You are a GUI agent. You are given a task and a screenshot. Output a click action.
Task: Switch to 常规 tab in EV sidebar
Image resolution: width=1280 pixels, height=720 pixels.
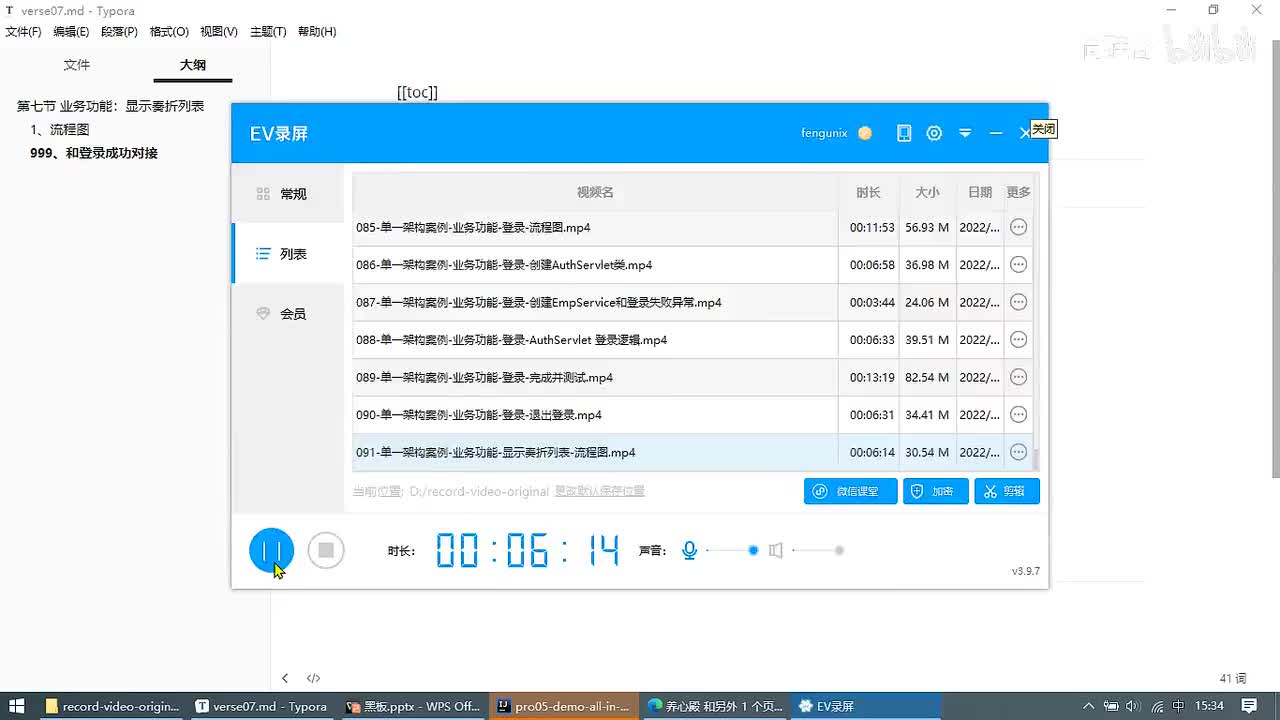tap(287, 194)
